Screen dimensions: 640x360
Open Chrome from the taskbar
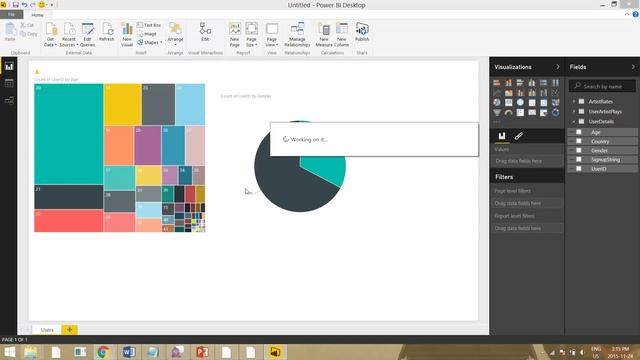point(103,352)
